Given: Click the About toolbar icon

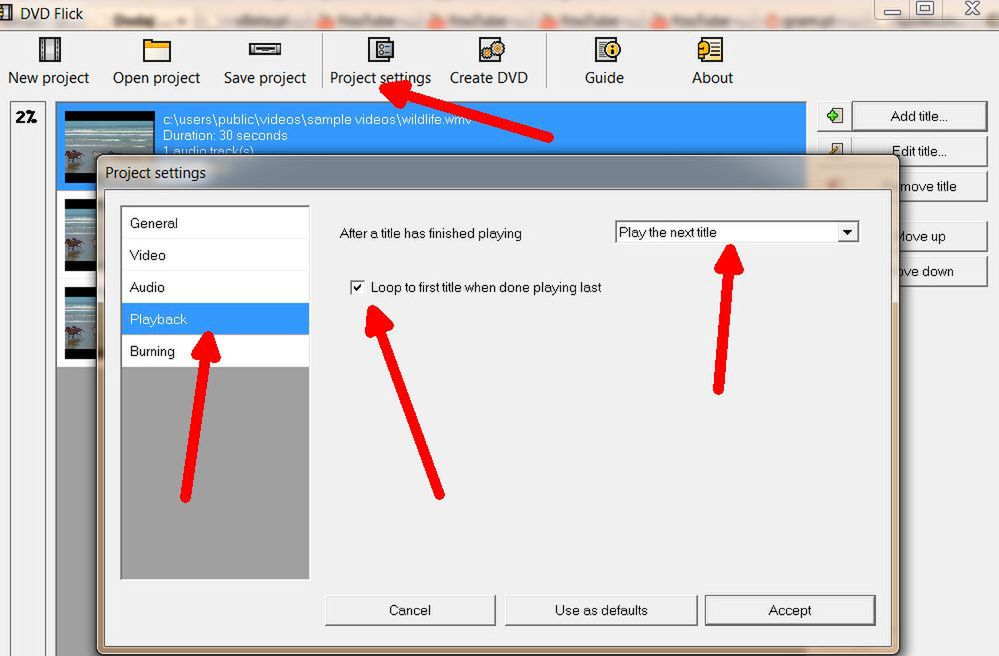Looking at the screenshot, I should pos(710,49).
